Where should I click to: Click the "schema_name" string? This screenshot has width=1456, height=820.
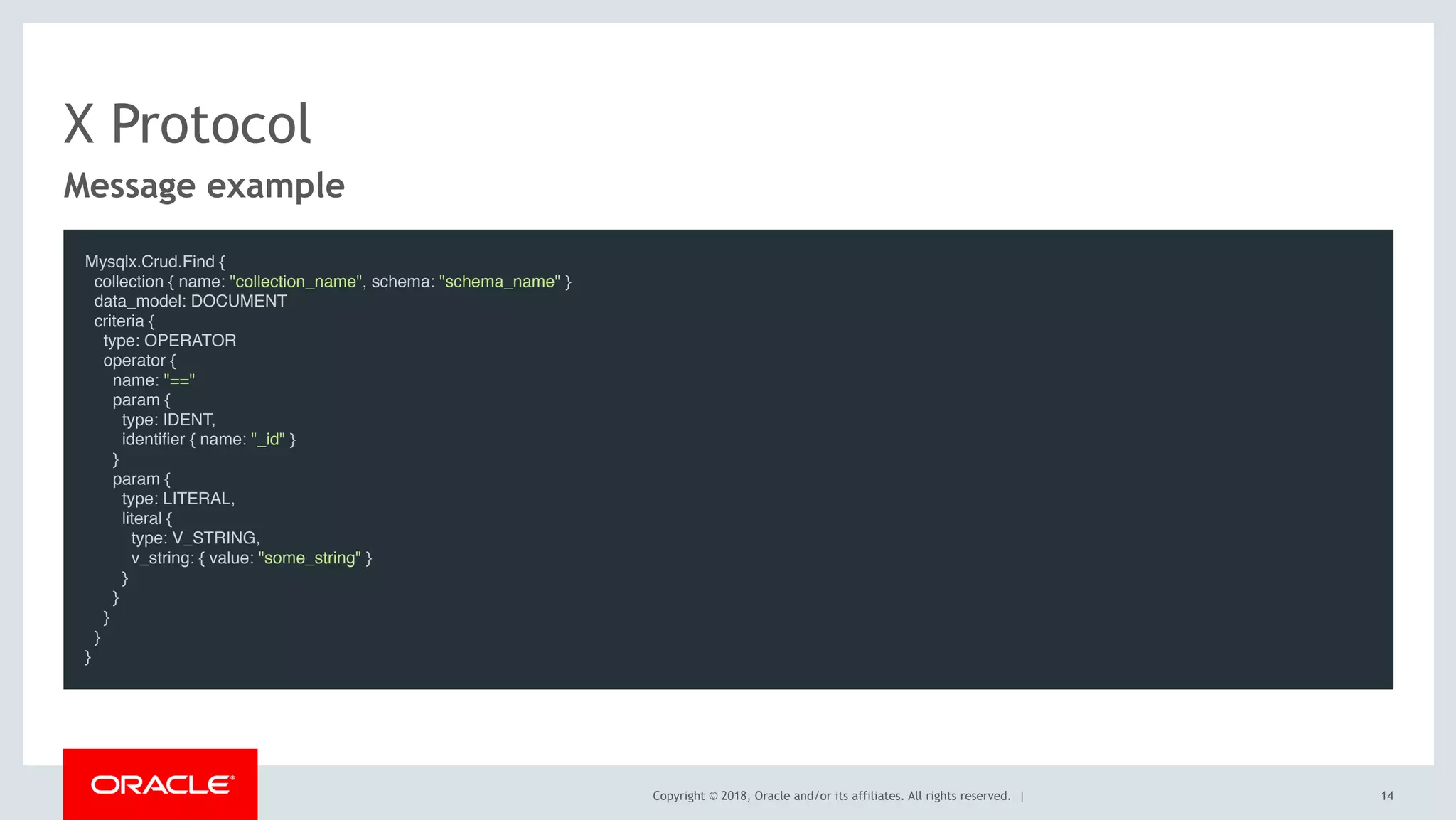click(500, 282)
